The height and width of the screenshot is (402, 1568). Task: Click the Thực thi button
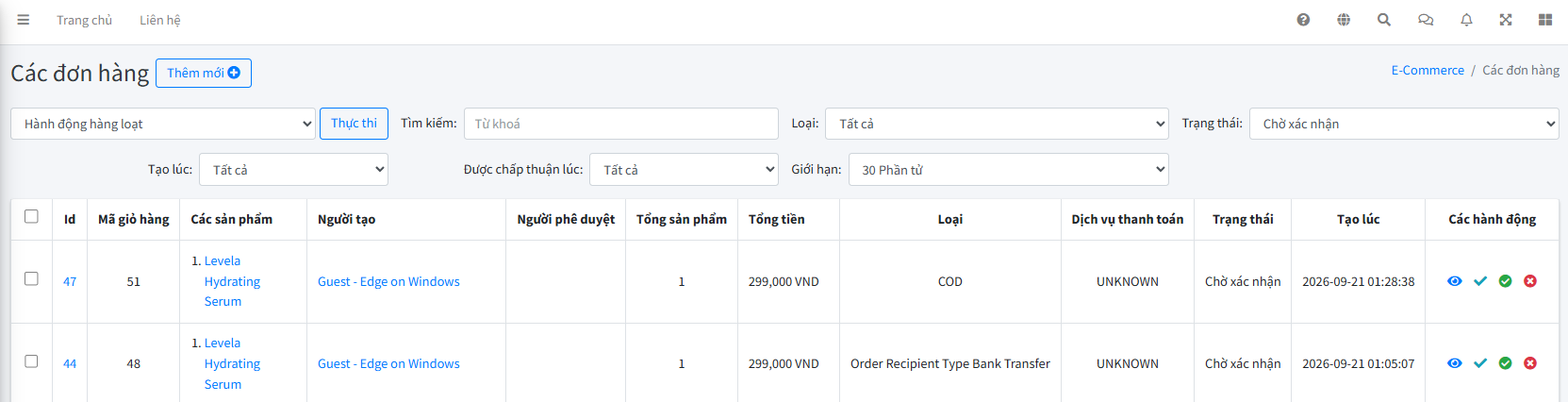(x=354, y=124)
